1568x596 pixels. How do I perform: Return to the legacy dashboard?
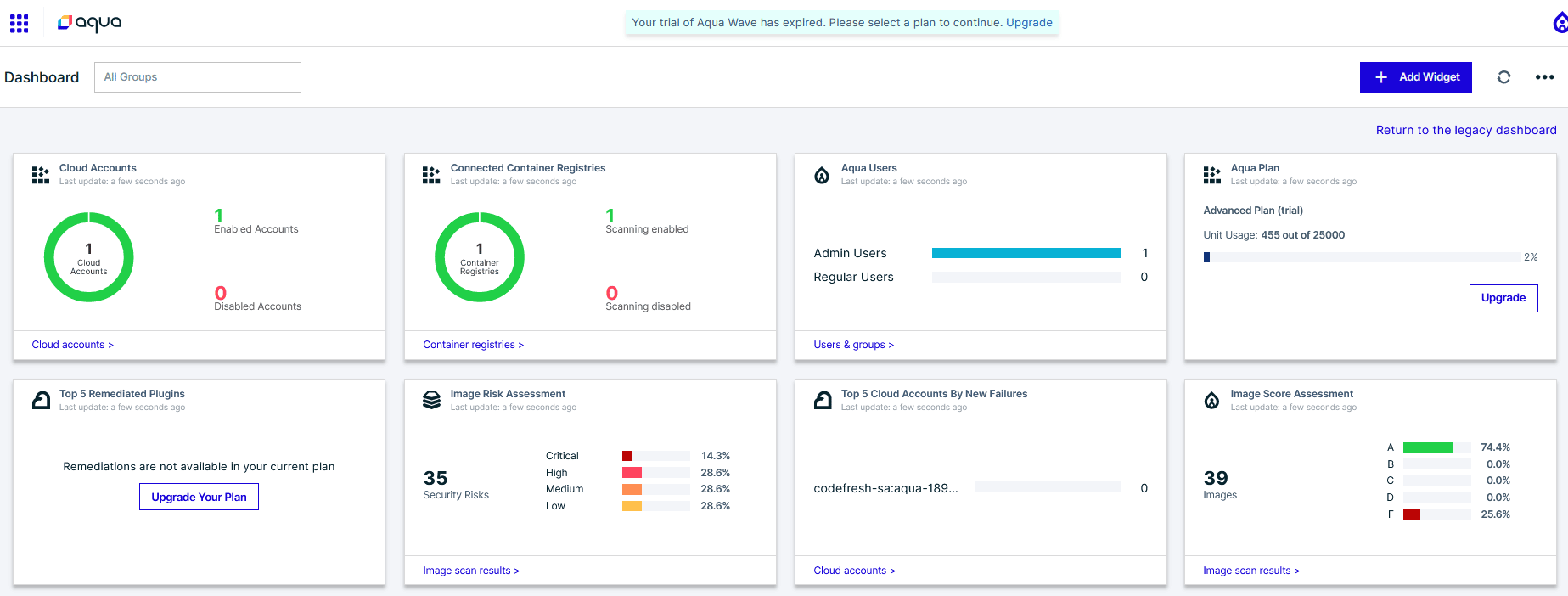(x=1466, y=130)
